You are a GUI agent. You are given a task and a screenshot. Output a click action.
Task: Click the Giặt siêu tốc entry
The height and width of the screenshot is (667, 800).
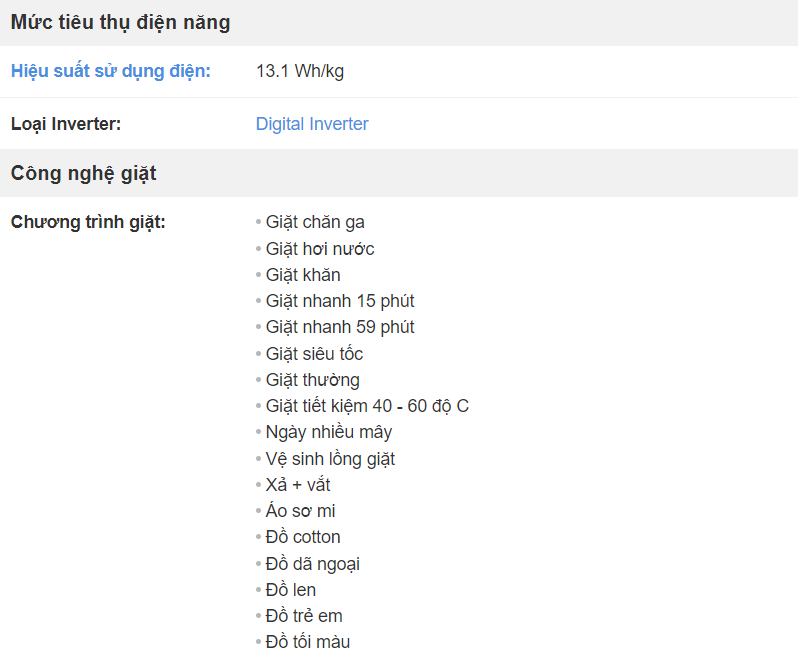(314, 354)
